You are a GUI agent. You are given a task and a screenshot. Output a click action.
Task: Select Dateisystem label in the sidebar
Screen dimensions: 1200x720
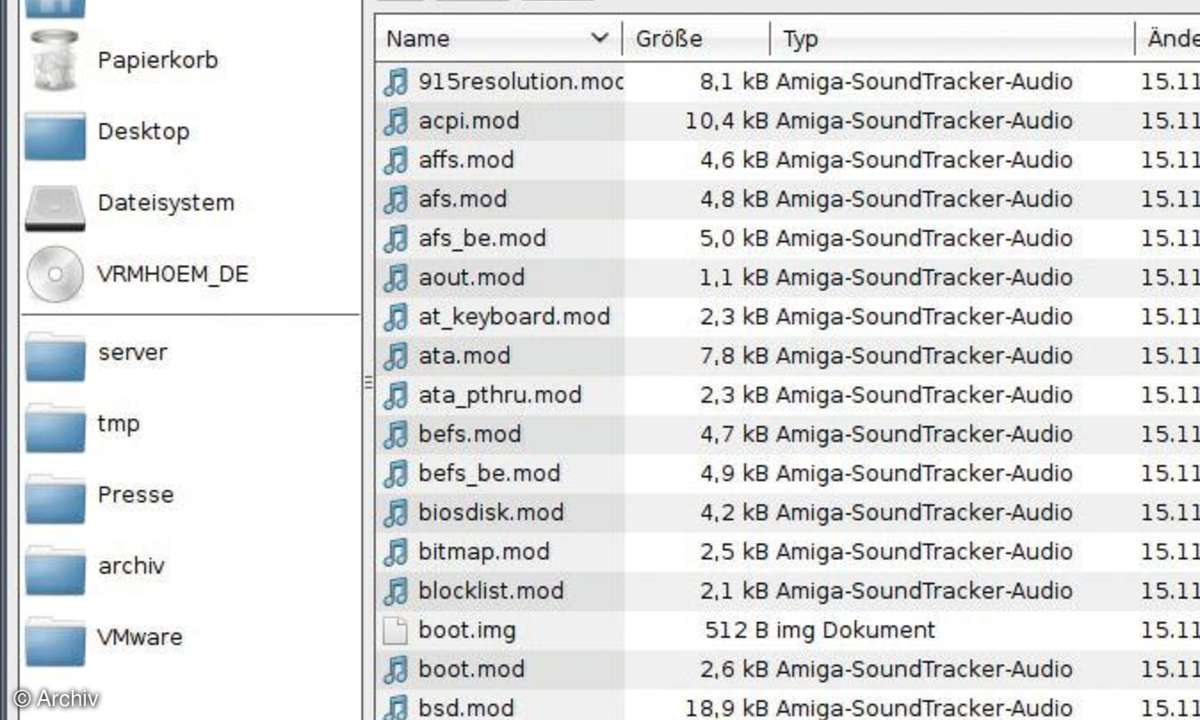(x=166, y=203)
